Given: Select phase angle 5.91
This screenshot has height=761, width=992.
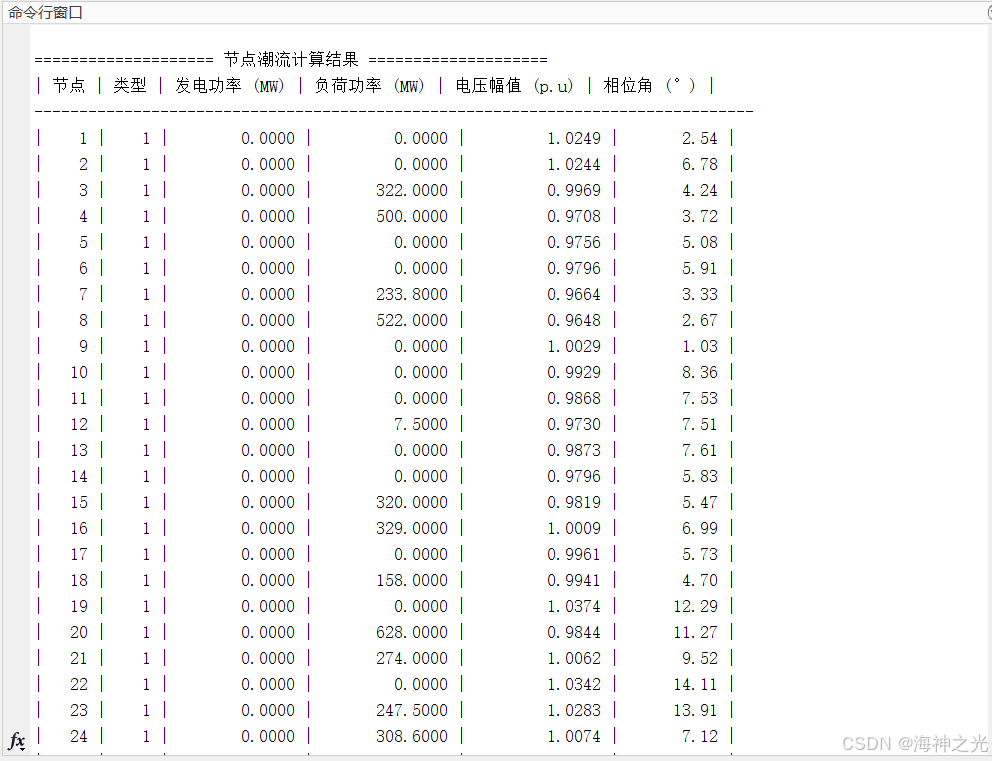Looking at the screenshot, I should point(700,268).
